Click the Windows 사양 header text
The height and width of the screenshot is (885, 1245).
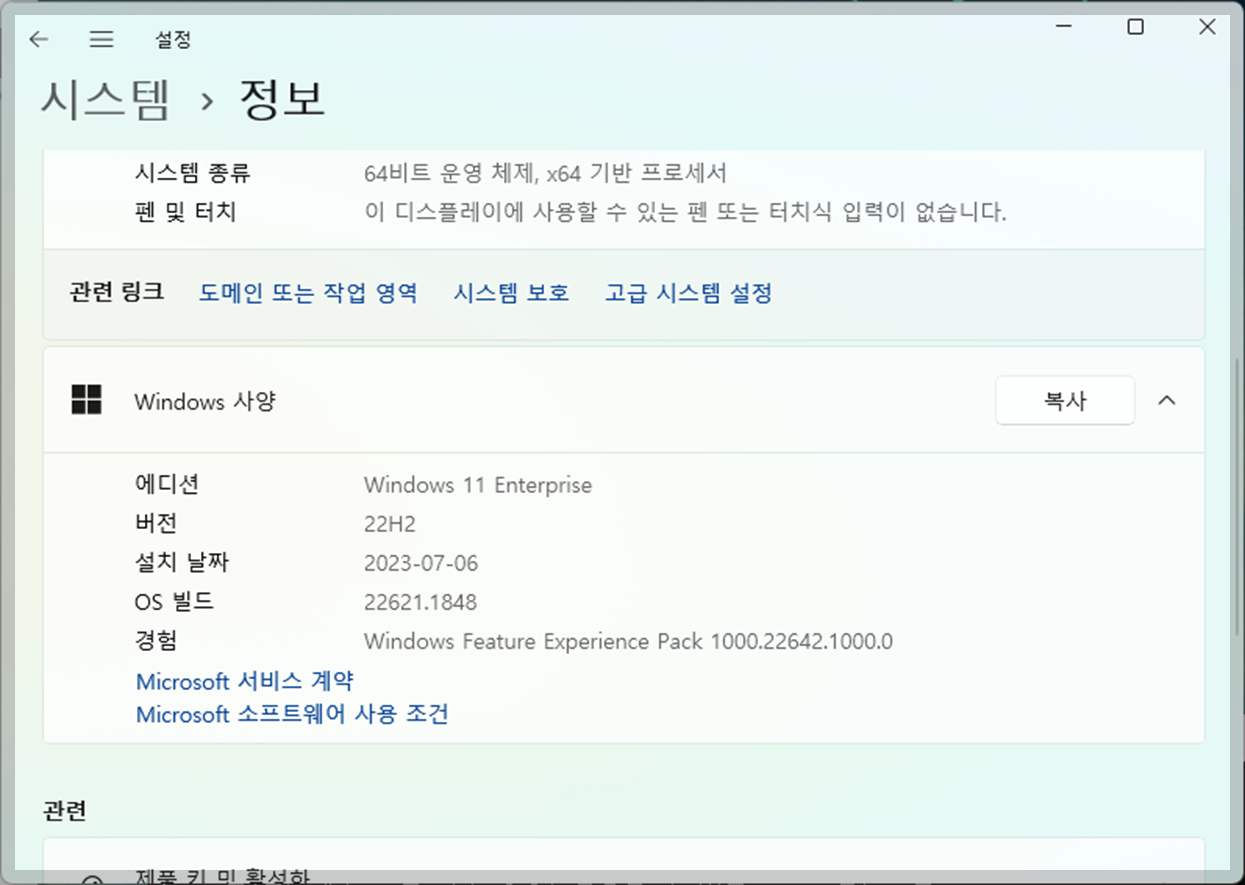(x=205, y=401)
